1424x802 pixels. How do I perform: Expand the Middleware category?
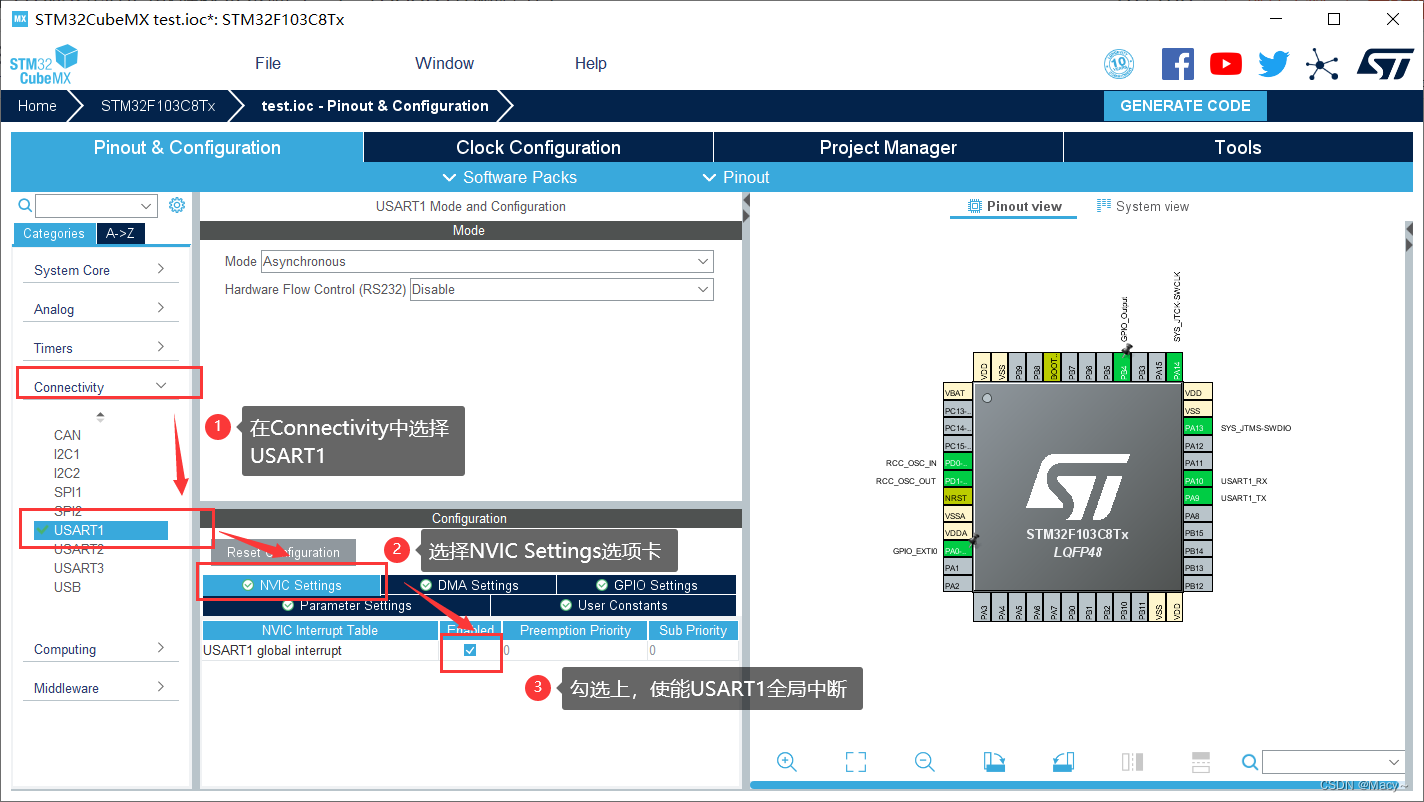click(x=100, y=688)
